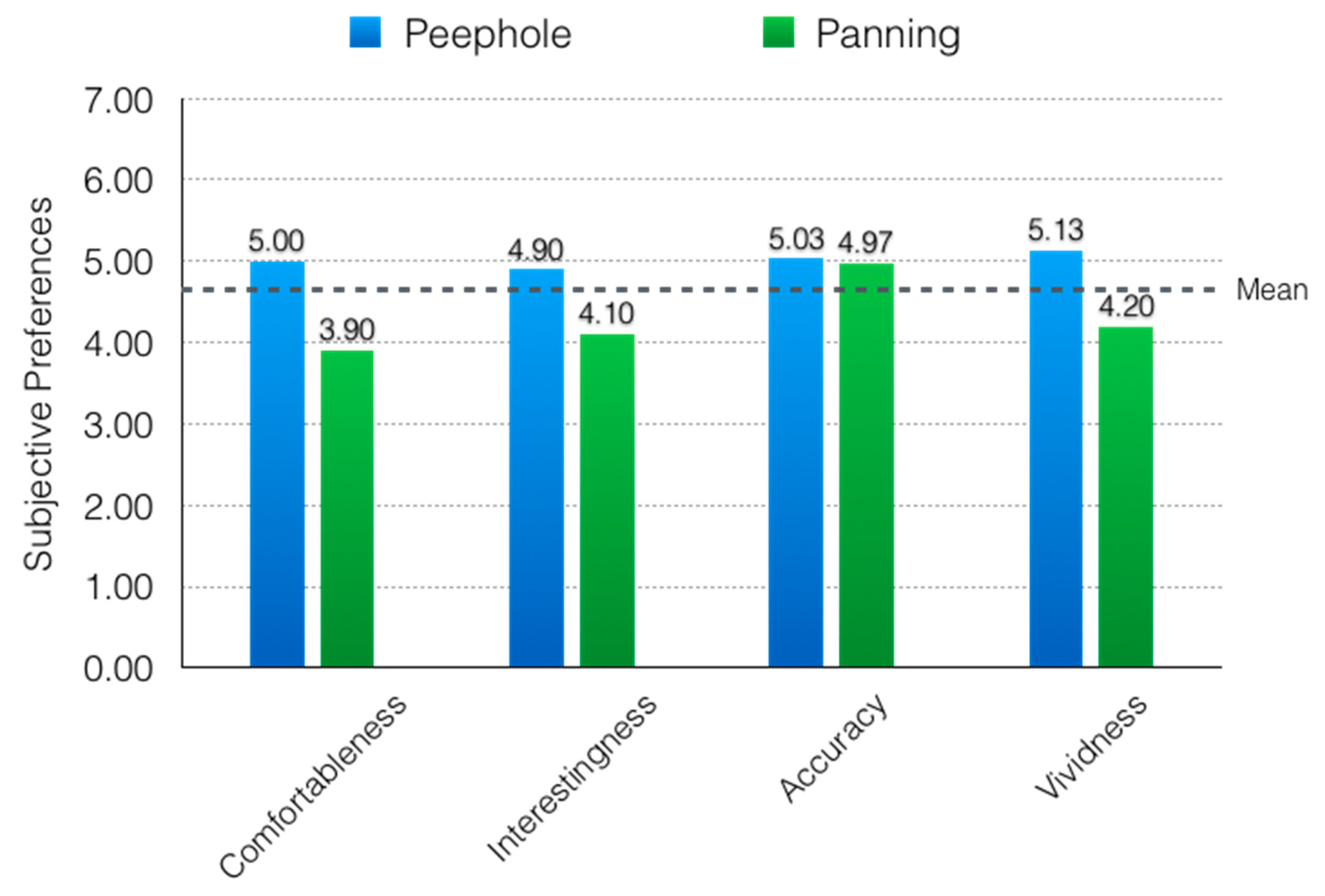Click the 4.97 data label
1325x896 pixels.
point(865,243)
